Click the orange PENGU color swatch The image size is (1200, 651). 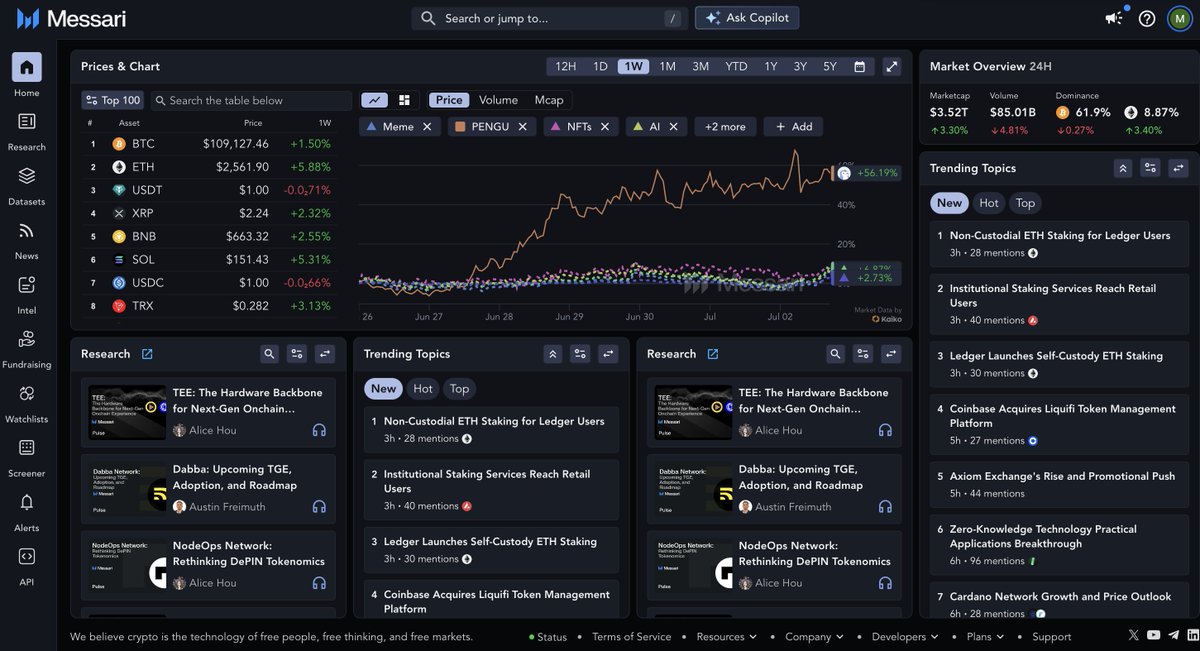coord(460,127)
